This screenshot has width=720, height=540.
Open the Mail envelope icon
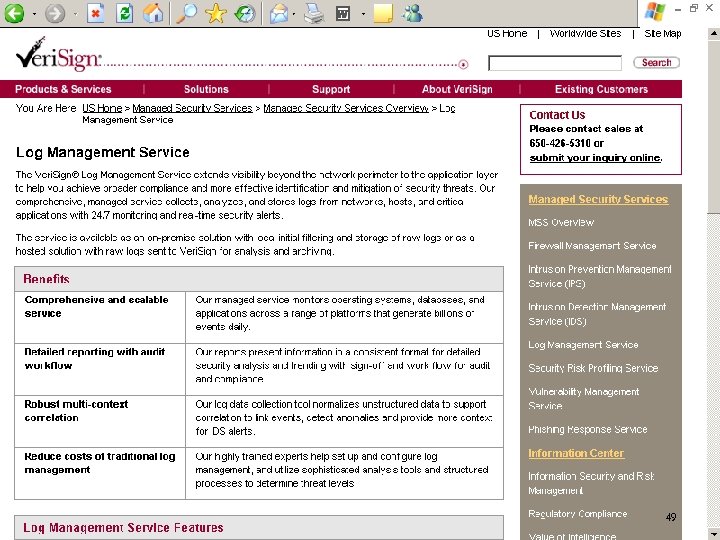pyautogui.click(x=279, y=13)
